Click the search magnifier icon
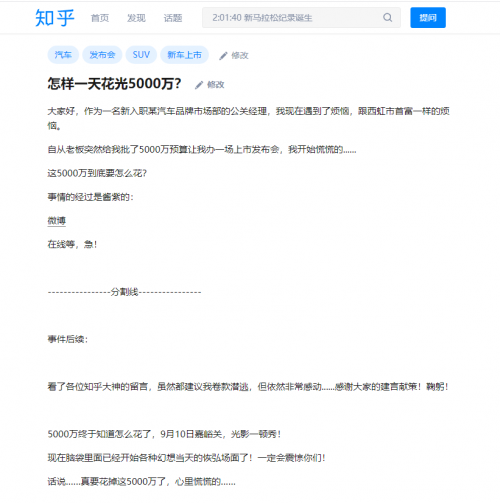 coord(387,17)
